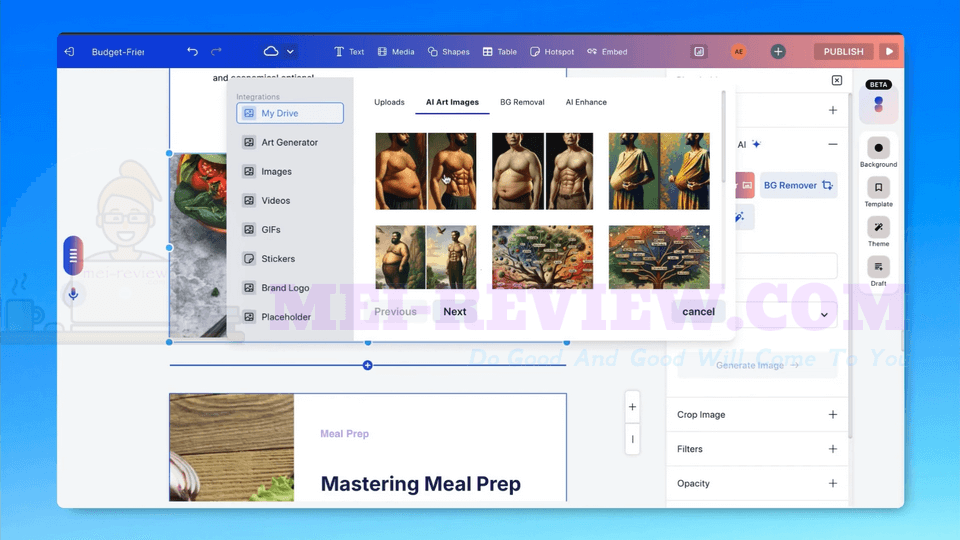Click the zoom in plus button on the canvas
960x540 pixels.
tap(632, 407)
